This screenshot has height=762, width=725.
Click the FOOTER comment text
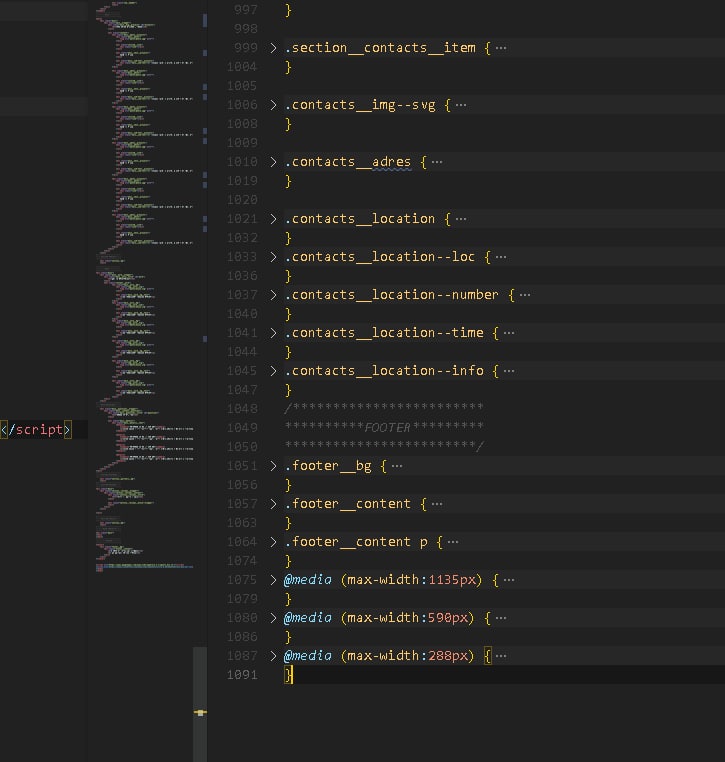point(387,428)
